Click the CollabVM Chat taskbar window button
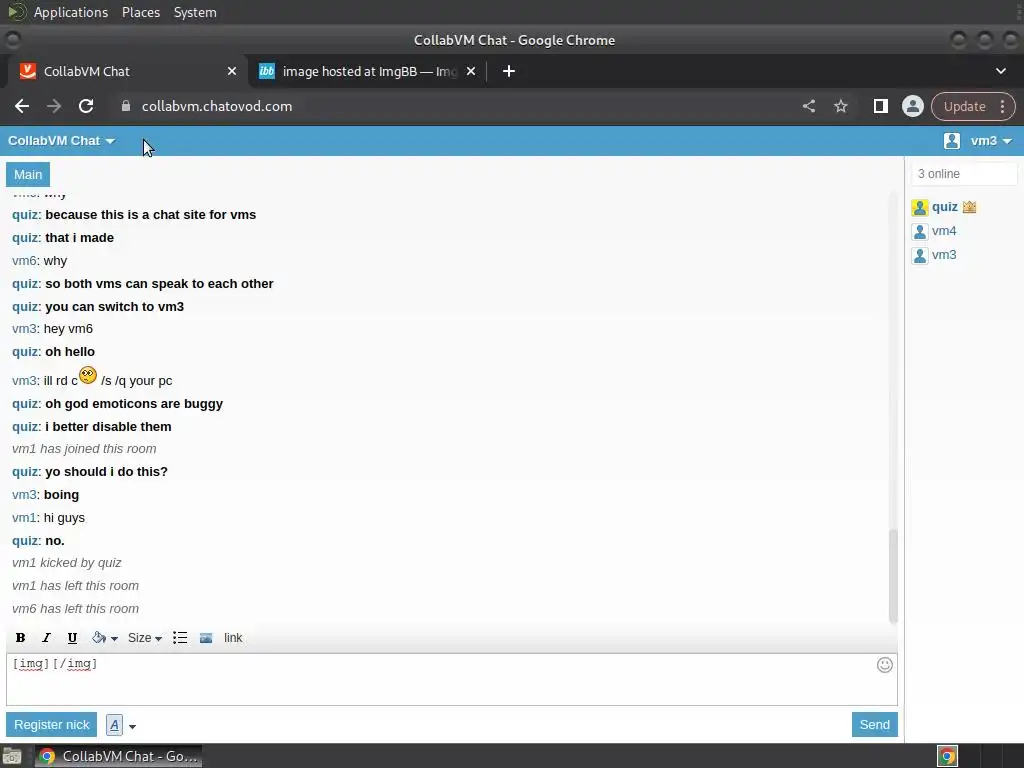The height and width of the screenshot is (768, 1024). click(118, 756)
